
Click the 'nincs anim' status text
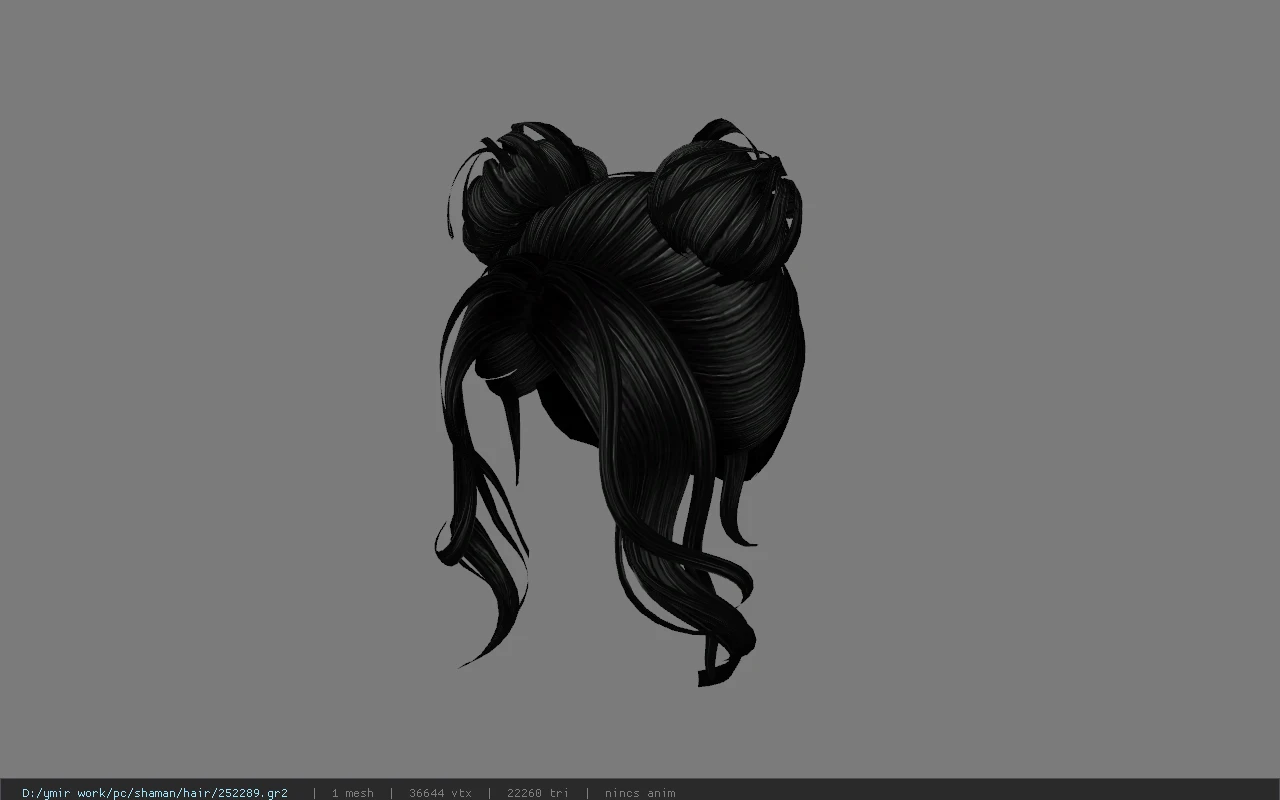click(640, 793)
